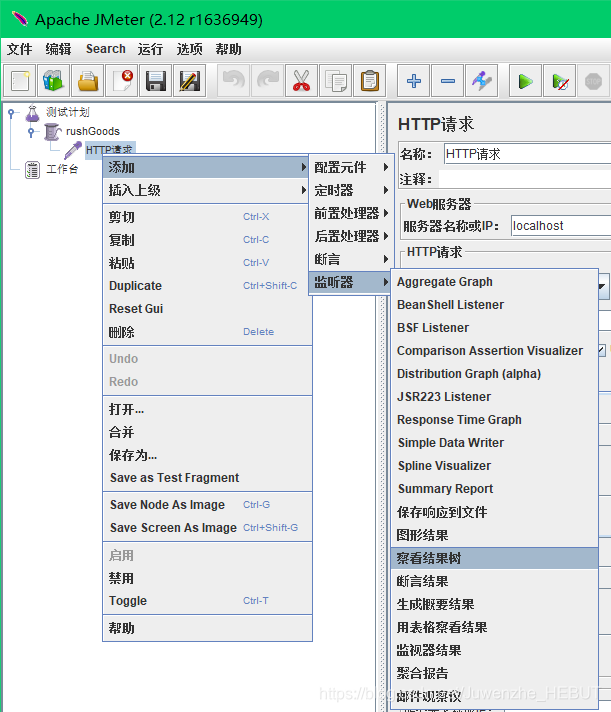Screen dimensions: 611x712
Task: Select the 工作台 tree item
Action: coord(62,170)
